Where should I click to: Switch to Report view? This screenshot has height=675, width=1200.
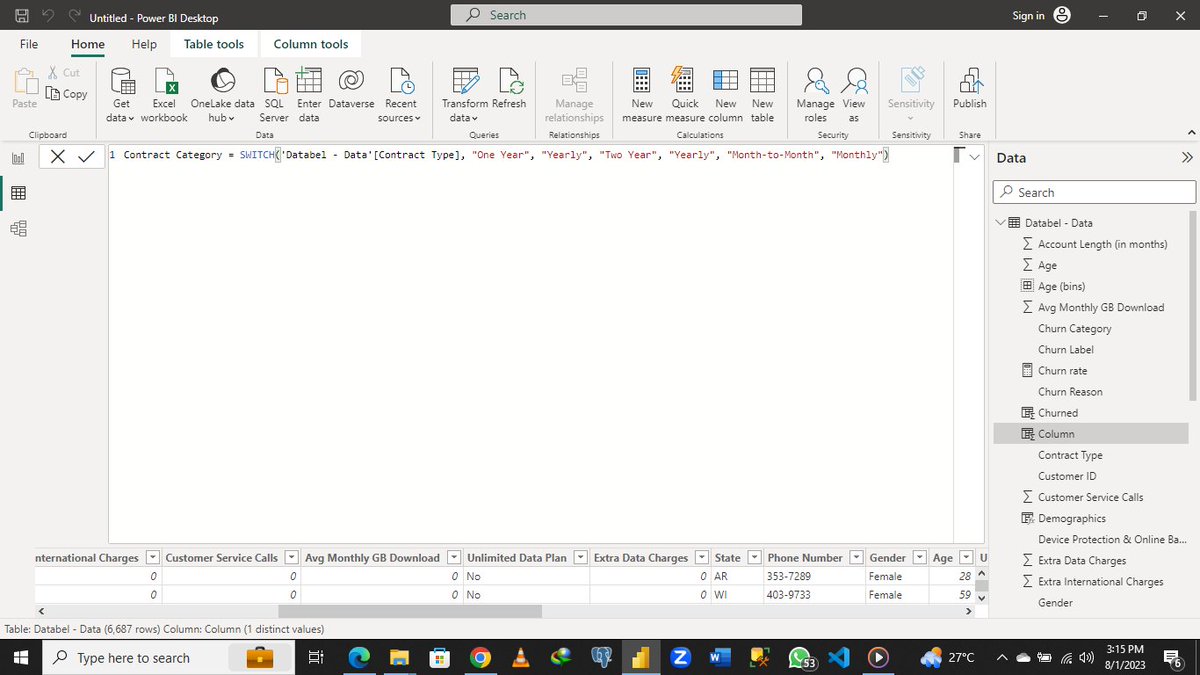[18, 159]
